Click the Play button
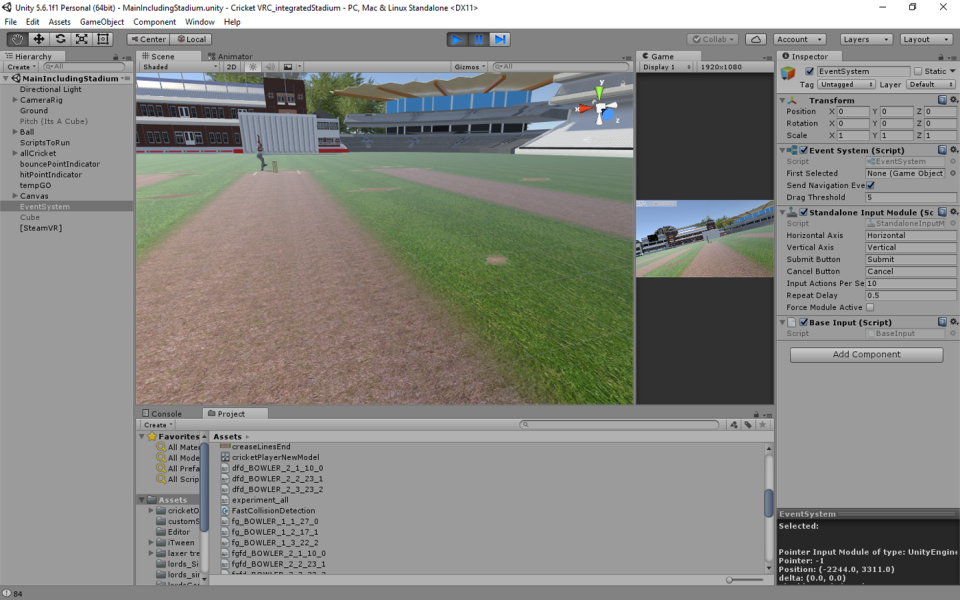 point(457,39)
